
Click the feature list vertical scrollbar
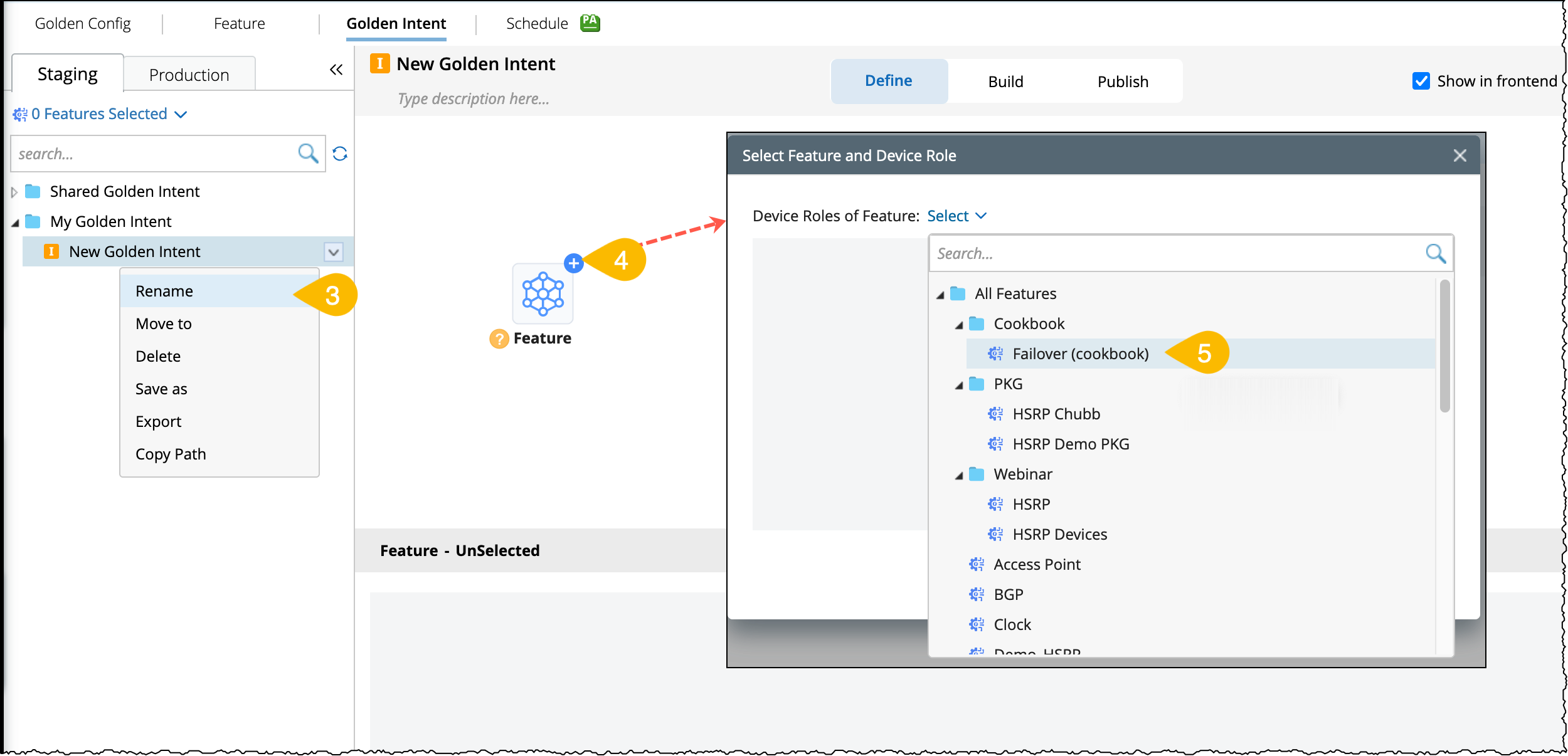pyautogui.click(x=1444, y=346)
